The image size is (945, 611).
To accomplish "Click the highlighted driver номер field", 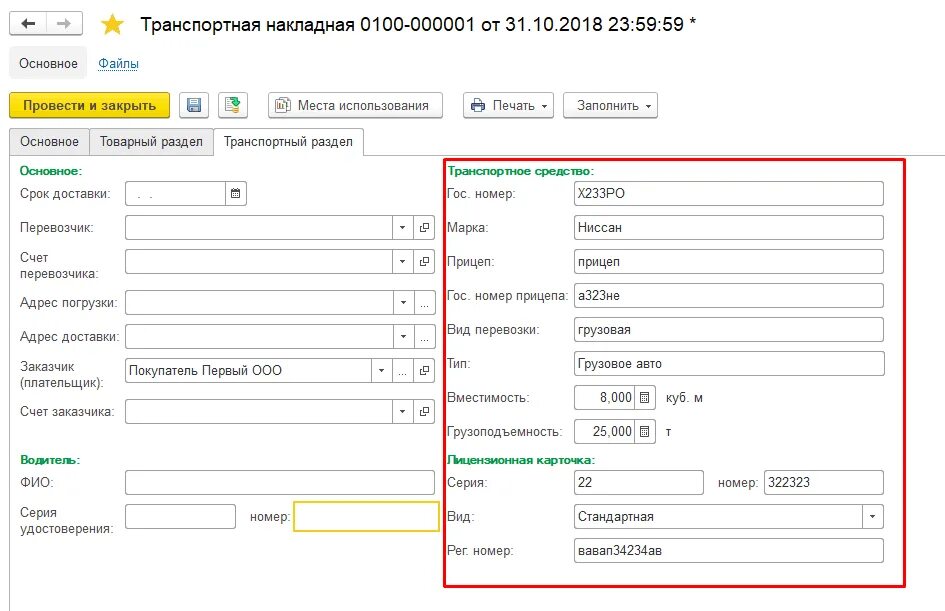I will 366,516.
